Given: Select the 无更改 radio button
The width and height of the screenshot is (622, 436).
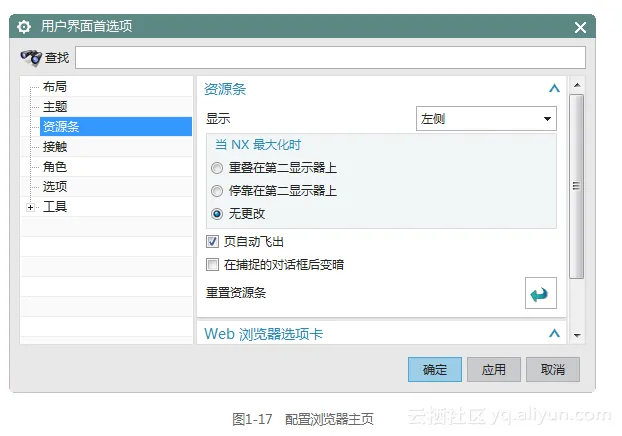Looking at the screenshot, I should [217, 214].
